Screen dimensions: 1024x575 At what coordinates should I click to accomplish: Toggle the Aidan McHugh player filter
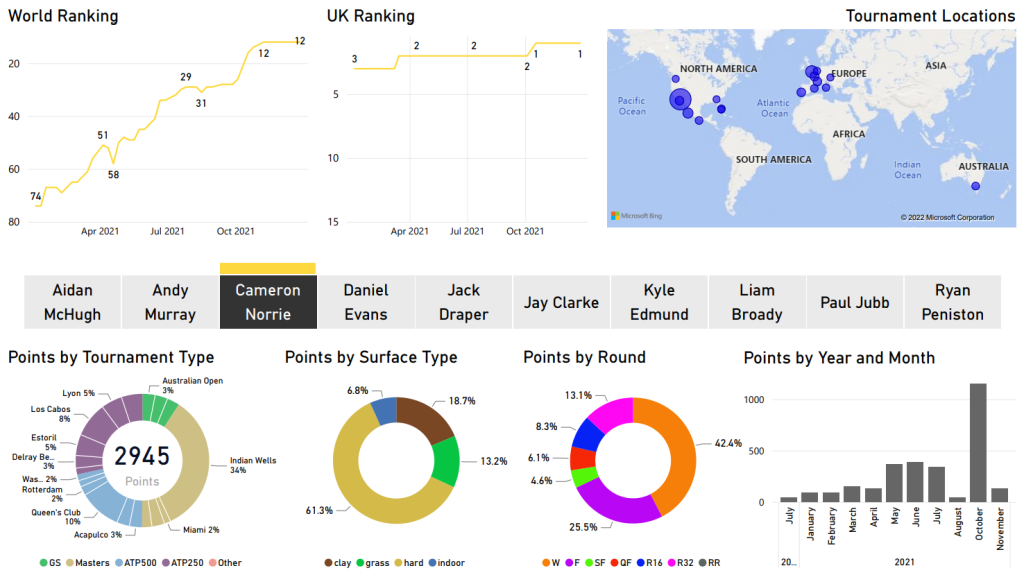[x=73, y=302]
